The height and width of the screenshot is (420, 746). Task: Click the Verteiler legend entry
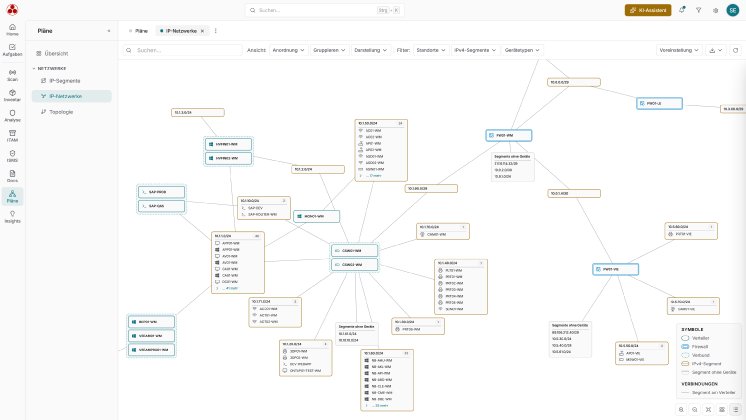tap(695, 338)
